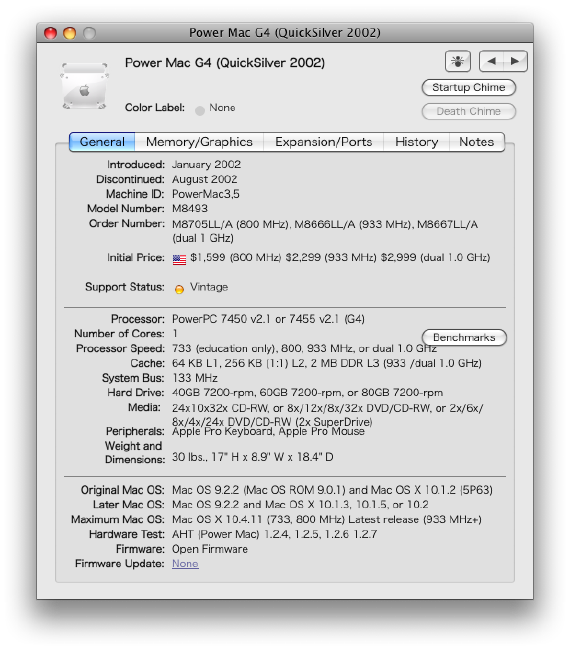570x650 pixels.
Task: Switch to the Memory/Graphics tab
Action: pyautogui.click(x=199, y=142)
